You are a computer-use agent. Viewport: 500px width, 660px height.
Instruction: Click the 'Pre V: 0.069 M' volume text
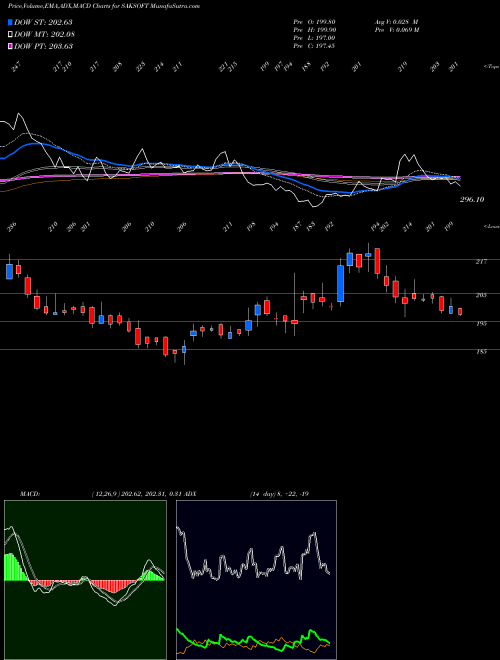click(x=396, y=30)
